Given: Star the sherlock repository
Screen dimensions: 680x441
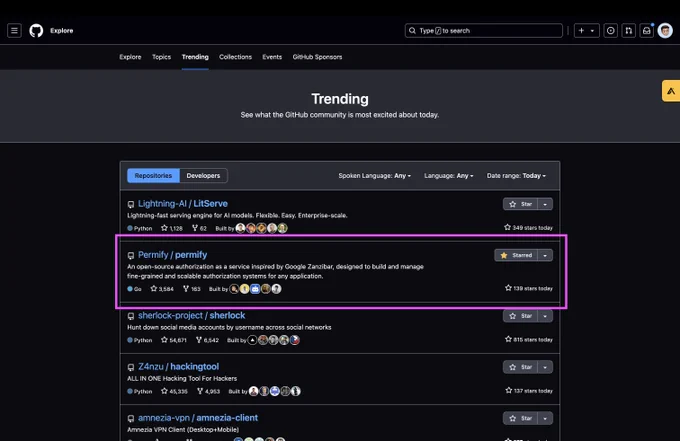Looking at the screenshot, I should (520, 316).
